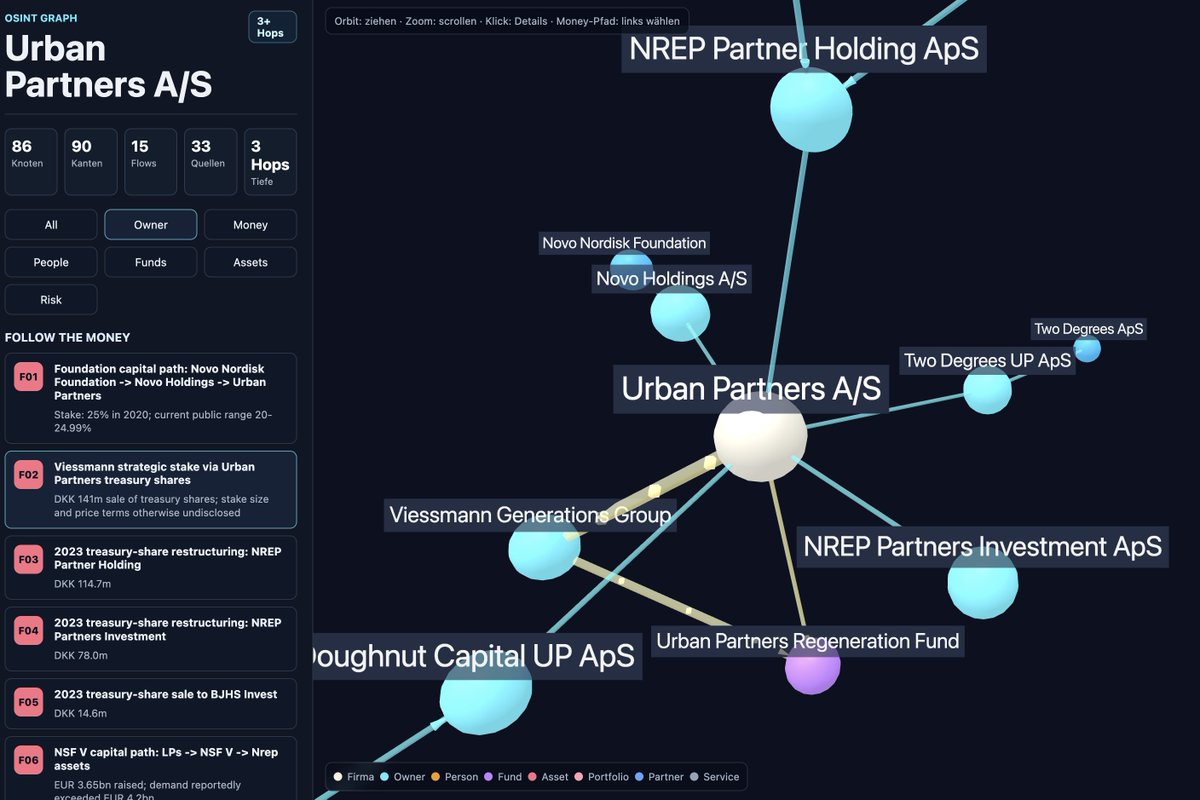Image resolution: width=1200 pixels, height=800 pixels.
Task: Click the Partner legend color dot
Action: click(x=639, y=777)
